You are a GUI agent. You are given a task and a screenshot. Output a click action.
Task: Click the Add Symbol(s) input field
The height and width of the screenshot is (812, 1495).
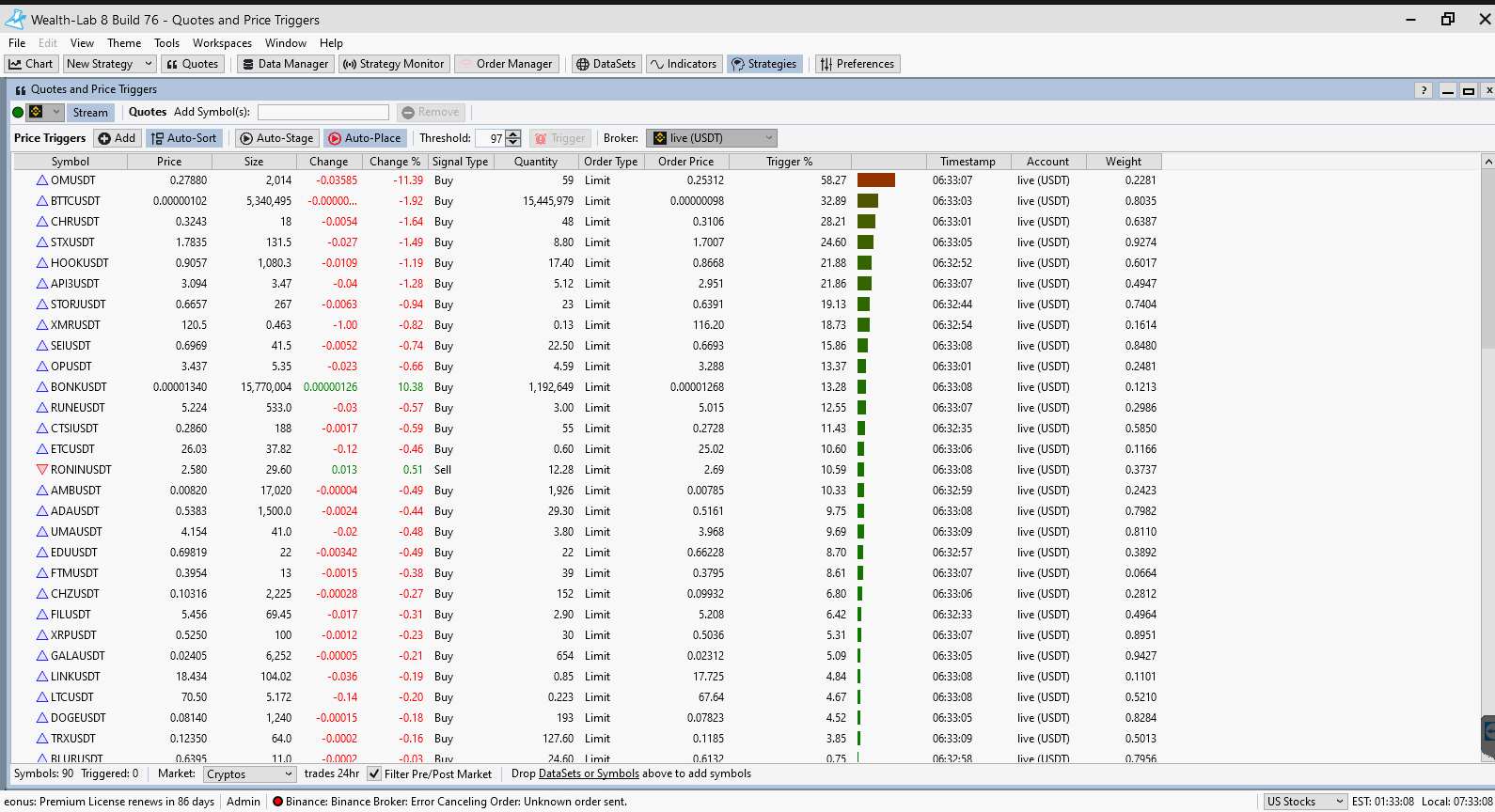323,112
